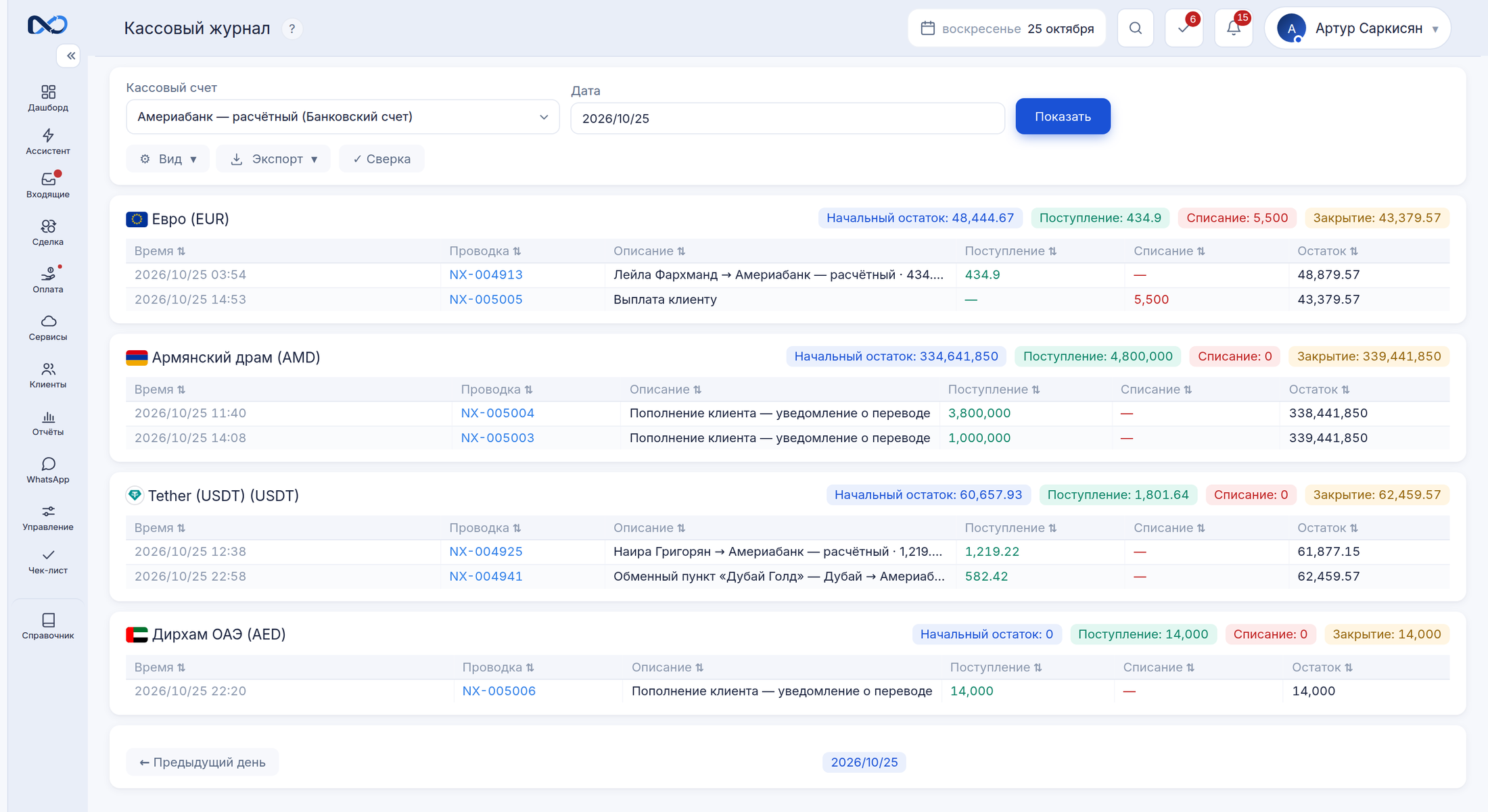This screenshot has height=812, width=1488.
Task: Click the 2026/10/25 date badge at bottom
Action: (864, 762)
